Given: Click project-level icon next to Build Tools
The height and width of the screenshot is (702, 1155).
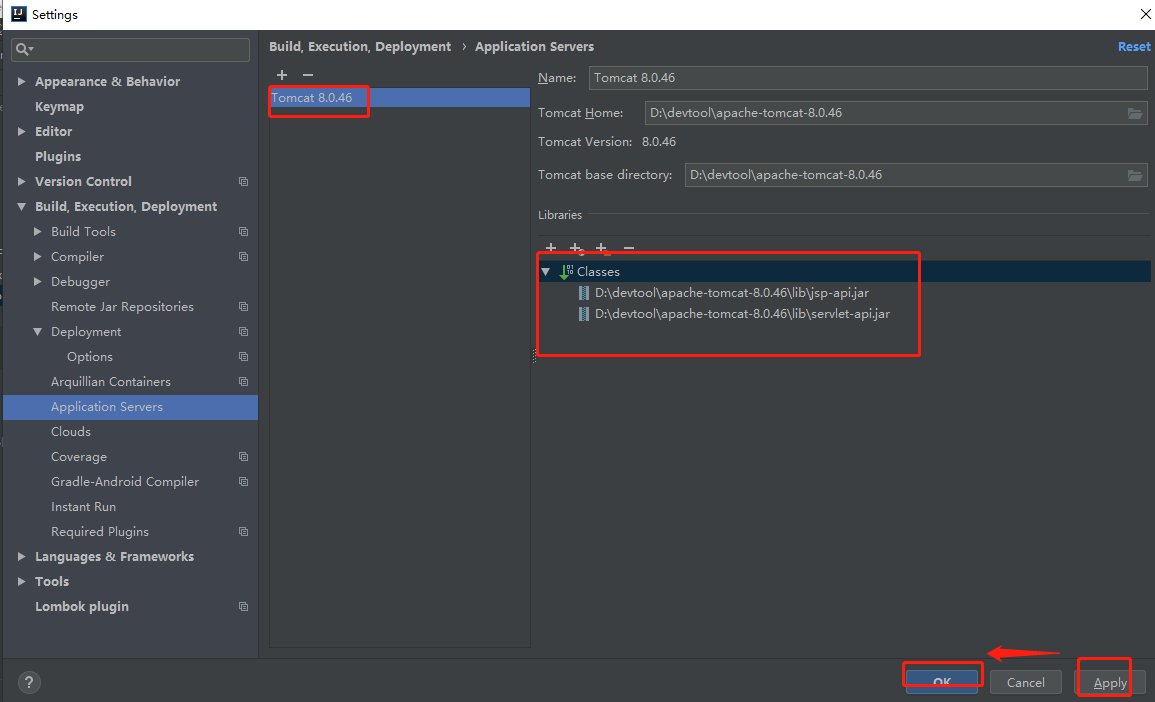Looking at the screenshot, I should 243,232.
